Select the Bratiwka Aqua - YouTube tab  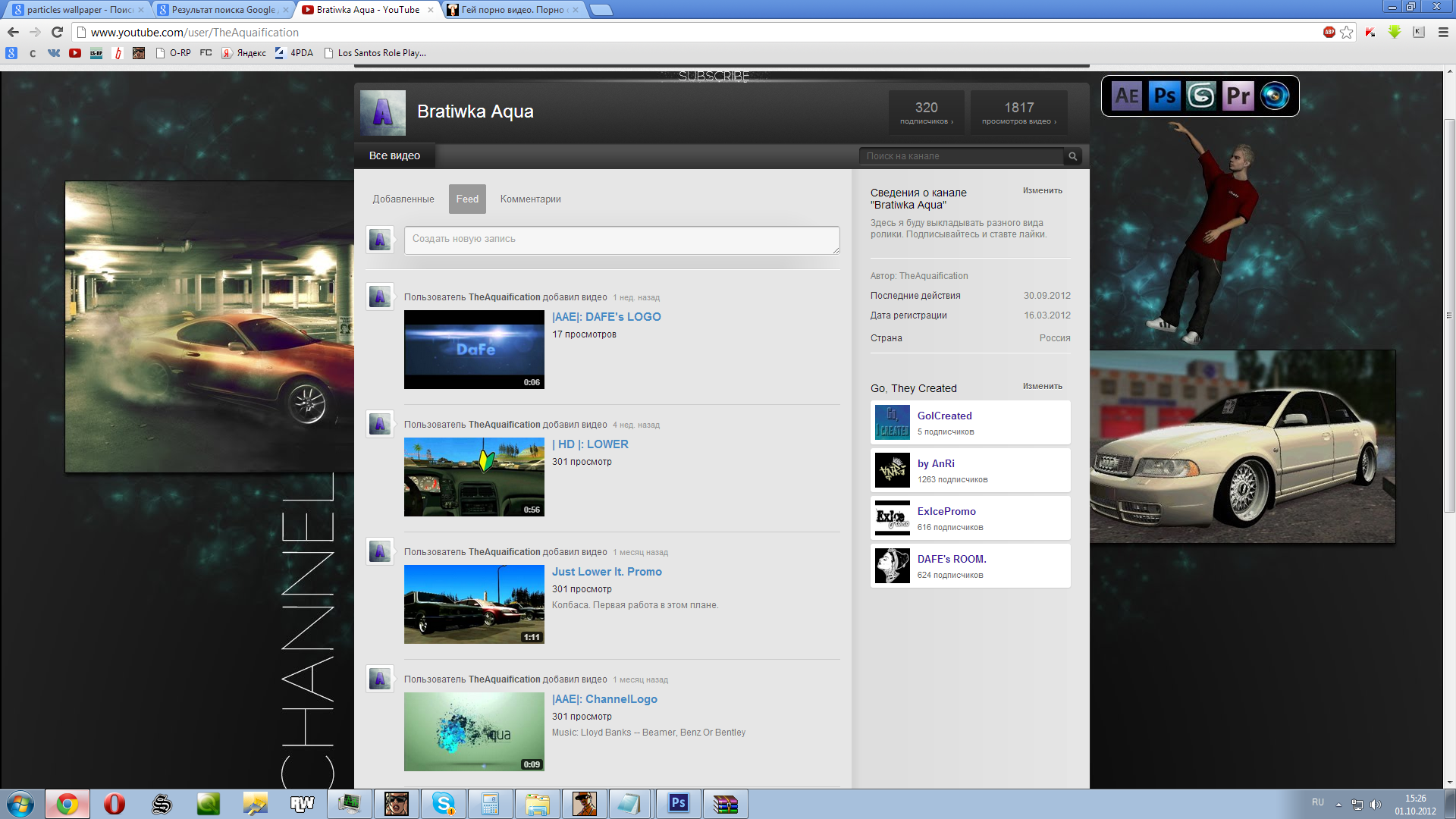(x=368, y=10)
